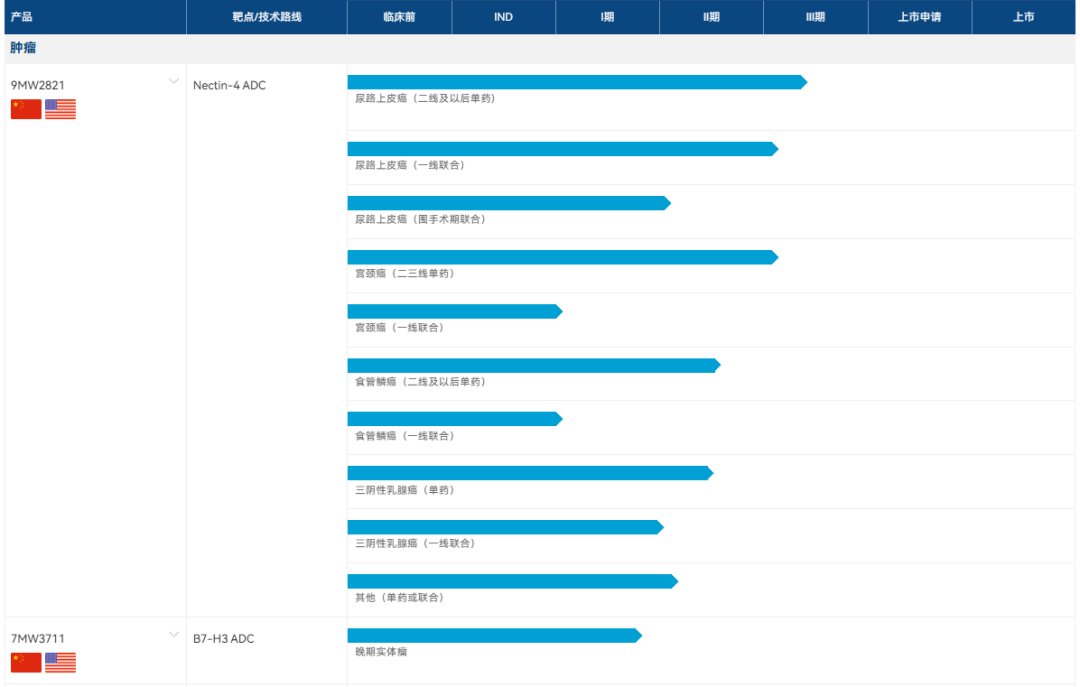Click the China flag under 7MW3711
The height and width of the screenshot is (687, 1080).
pos(26,662)
